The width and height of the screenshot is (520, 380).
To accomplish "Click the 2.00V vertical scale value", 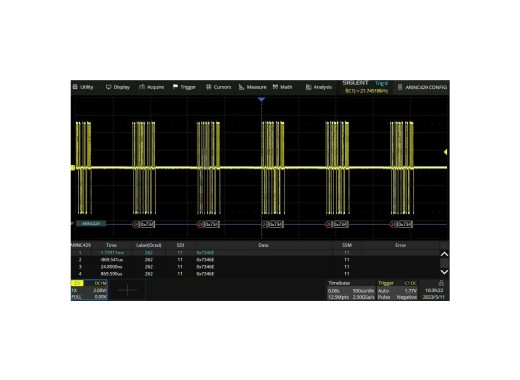I will click(100, 290).
